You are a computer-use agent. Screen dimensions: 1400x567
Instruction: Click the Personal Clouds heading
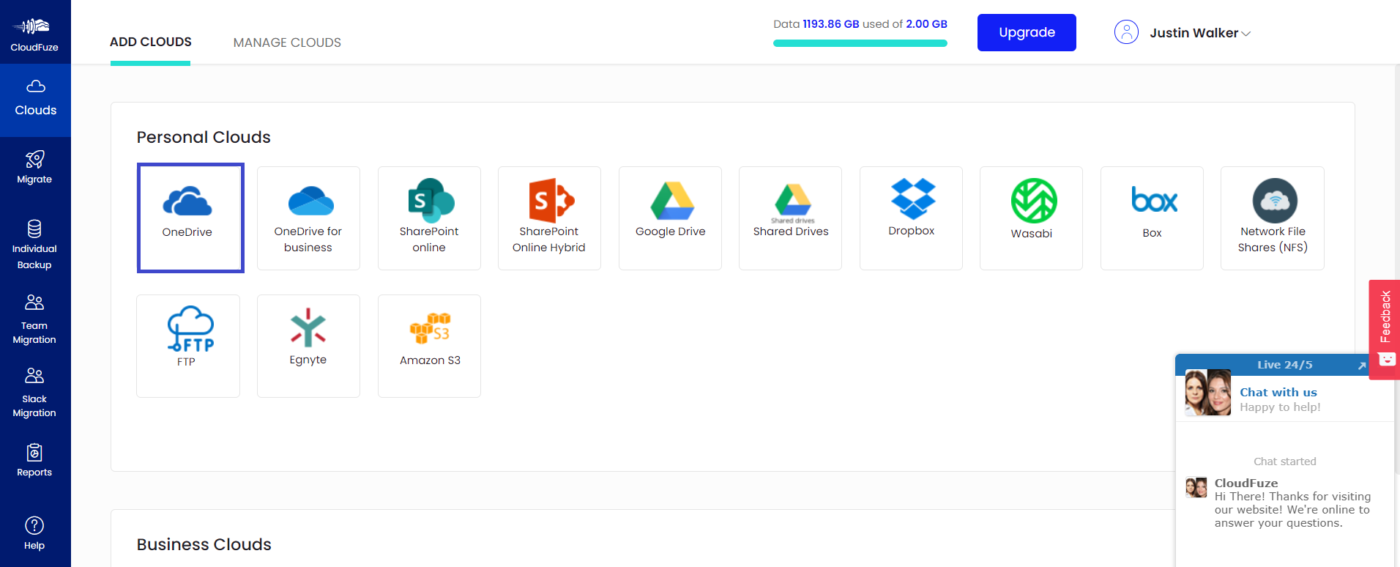point(204,137)
